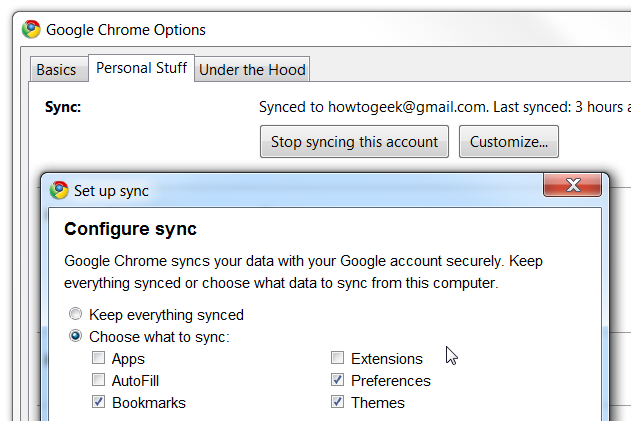Image resolution: width=631 pixels, height=421 pixels.
Task: Check the AutoFill checkbox
Action: [98, 381]
